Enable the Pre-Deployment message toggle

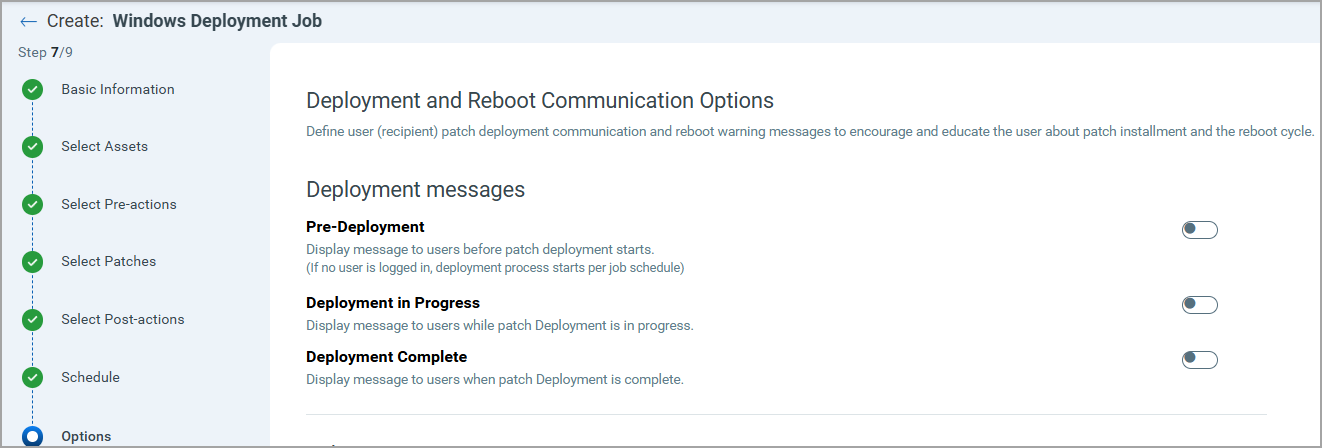click(1199, 230)
